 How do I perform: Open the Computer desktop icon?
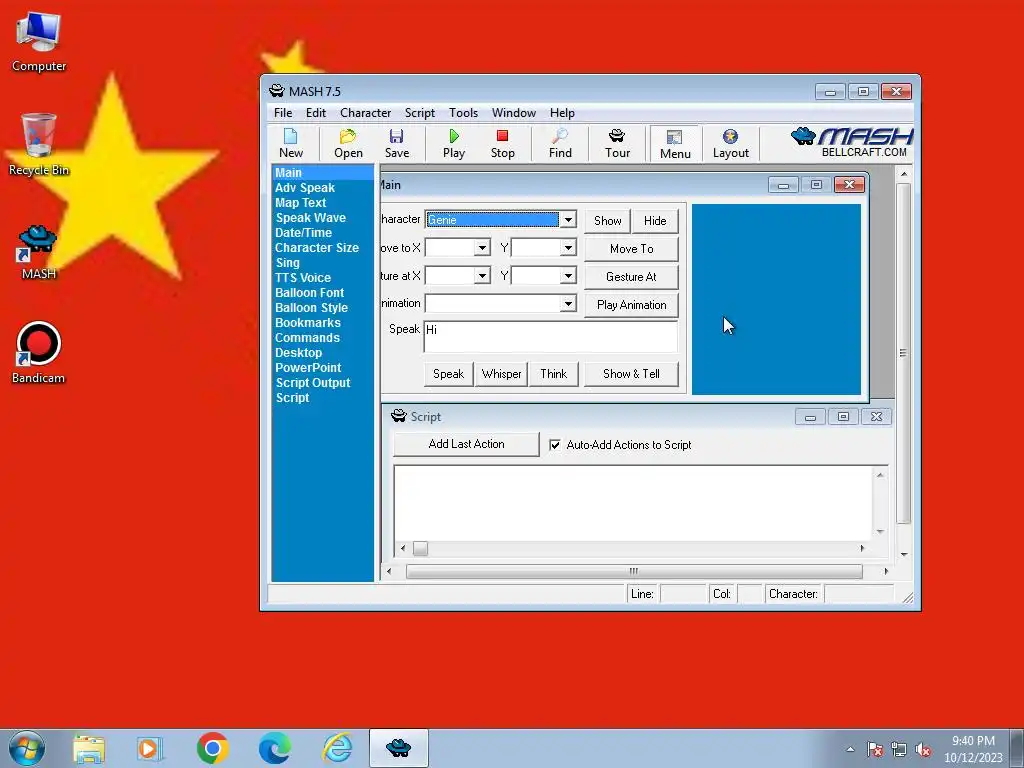pos(39,42)
